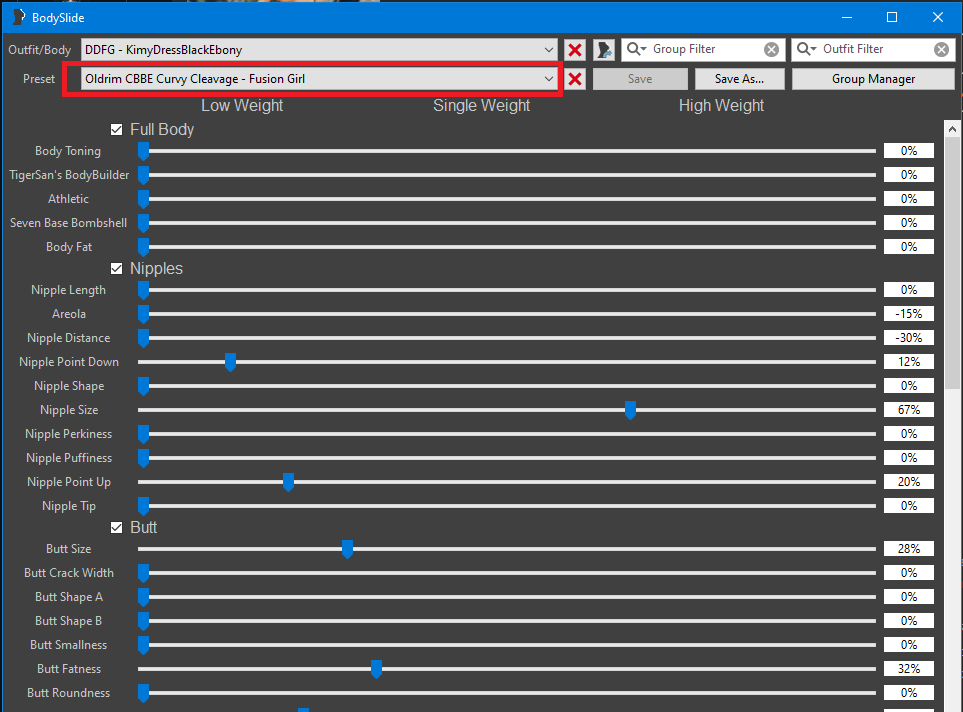
Task: Open the Outfit/Body dropdown list
Action: pyautogui.click(x=549, y=50)
